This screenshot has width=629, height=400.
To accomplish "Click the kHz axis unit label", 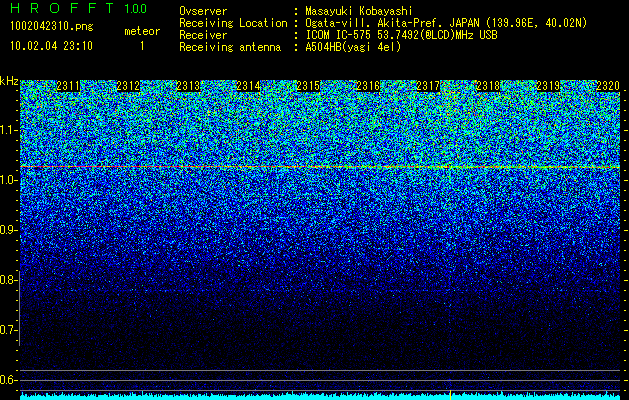I will (x=9, y=81).
